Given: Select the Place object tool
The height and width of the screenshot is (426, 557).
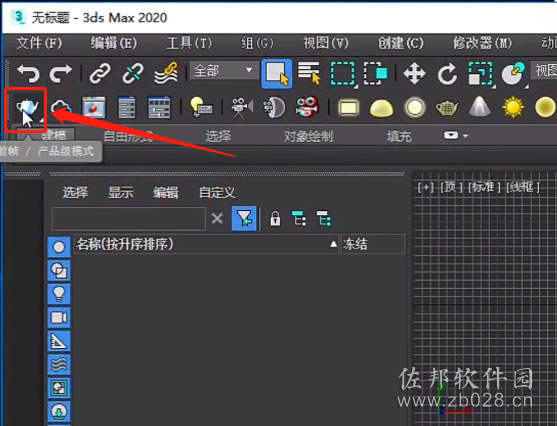Looking at the screenshot, I should pyautogui.click(x=513, y=74).
